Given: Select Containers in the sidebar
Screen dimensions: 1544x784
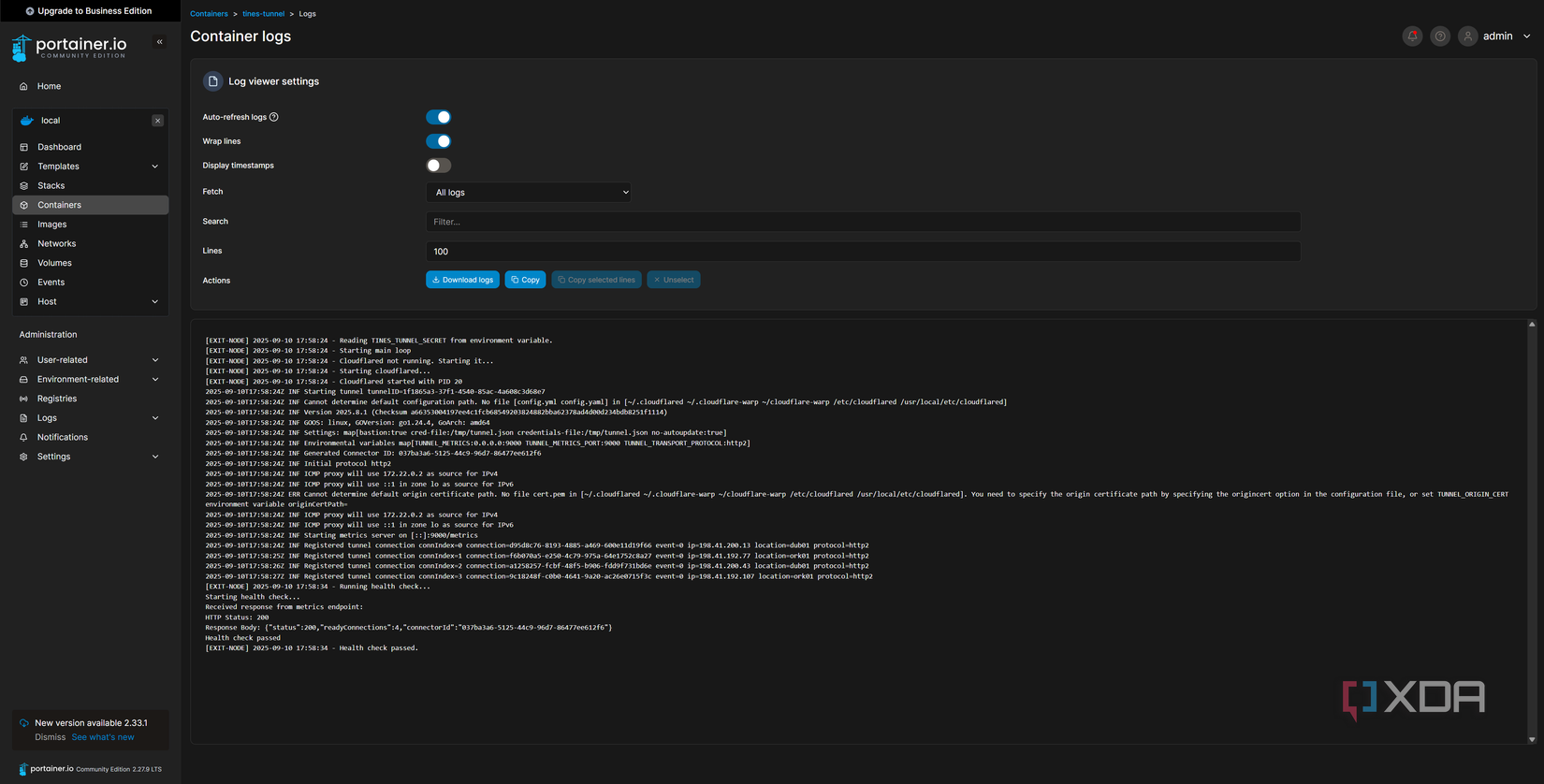Looking at the screenshot, I should [90, 205].
